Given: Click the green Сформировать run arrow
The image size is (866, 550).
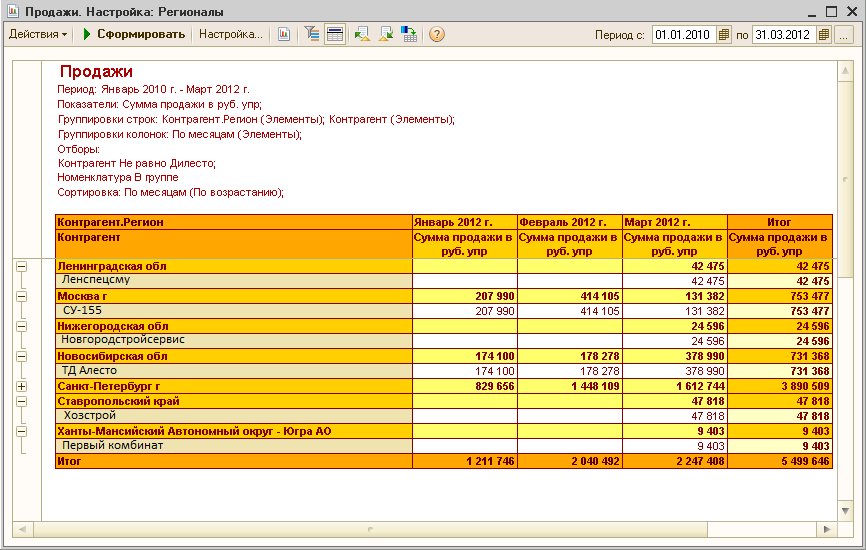Looking at the screenshot, I should (x=88, y=34).
